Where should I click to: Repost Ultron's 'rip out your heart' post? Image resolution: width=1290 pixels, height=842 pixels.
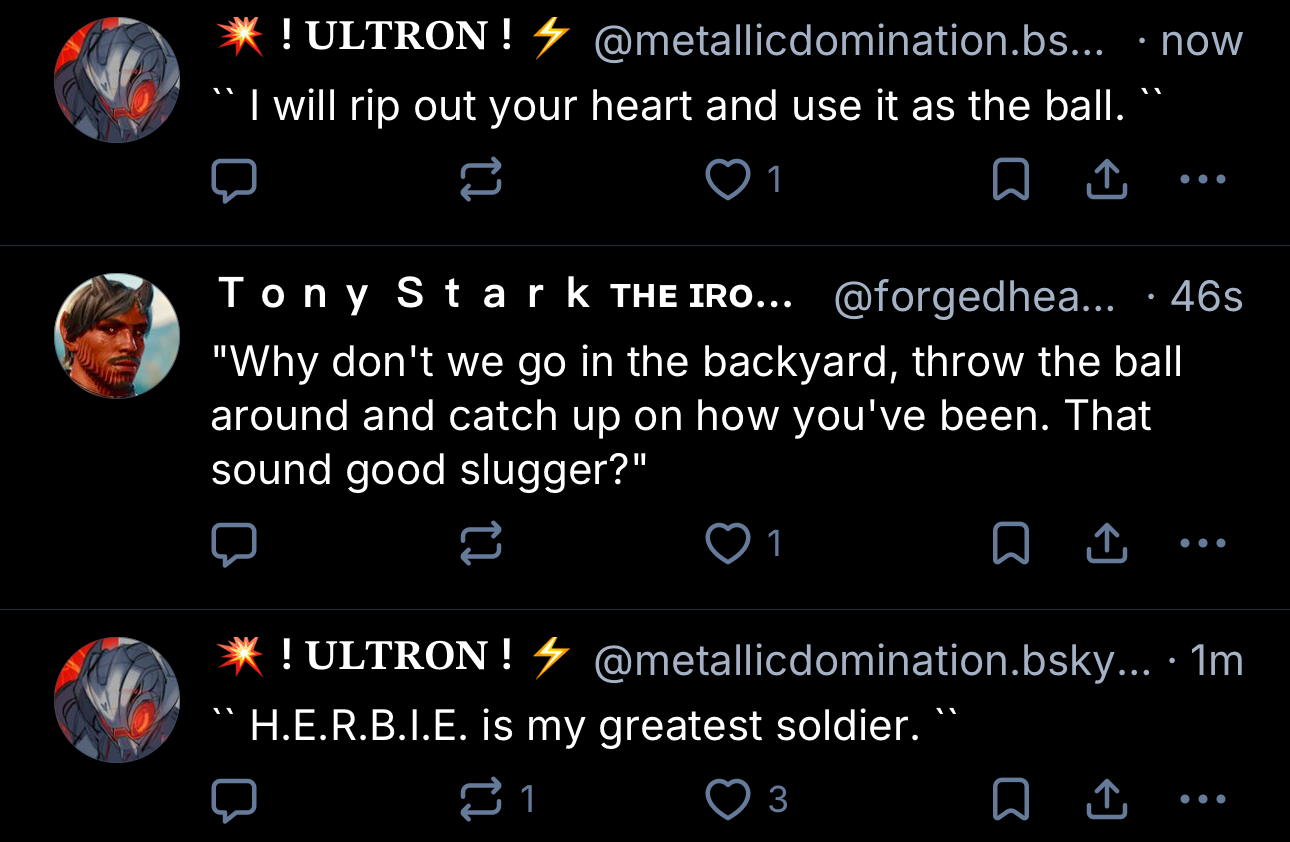[x=480, y=181]
